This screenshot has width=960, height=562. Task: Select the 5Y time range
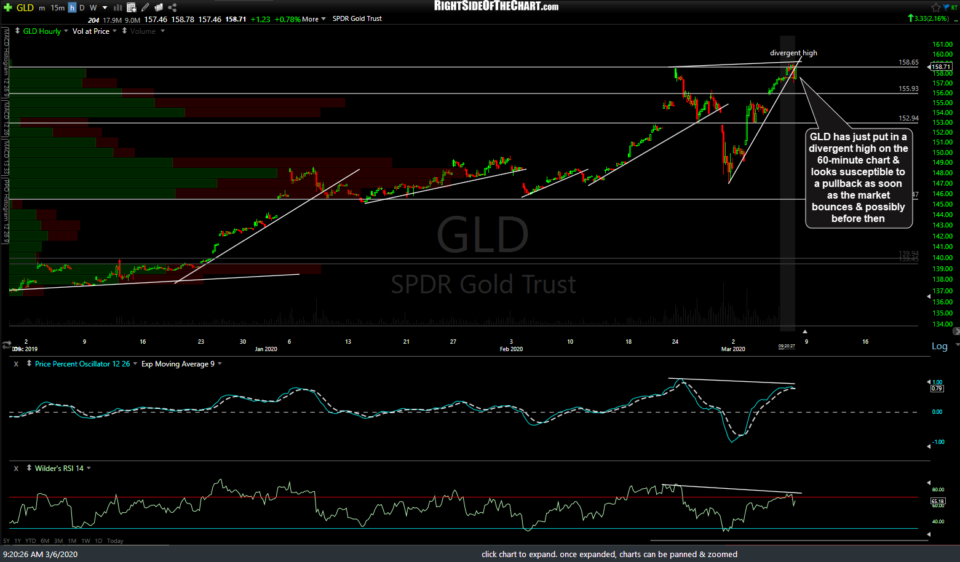point(6,541)
